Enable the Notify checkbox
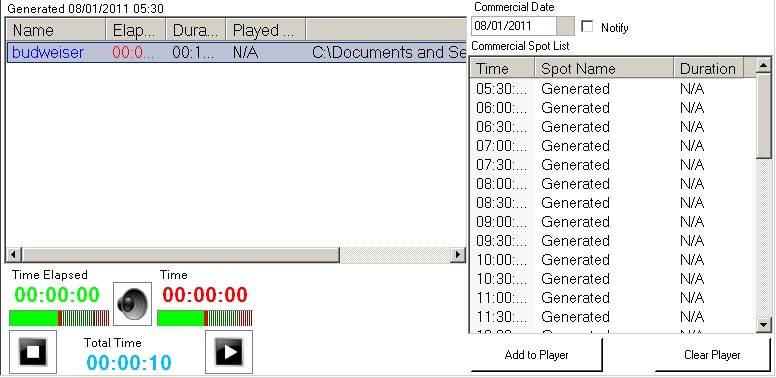 [587, 27]
